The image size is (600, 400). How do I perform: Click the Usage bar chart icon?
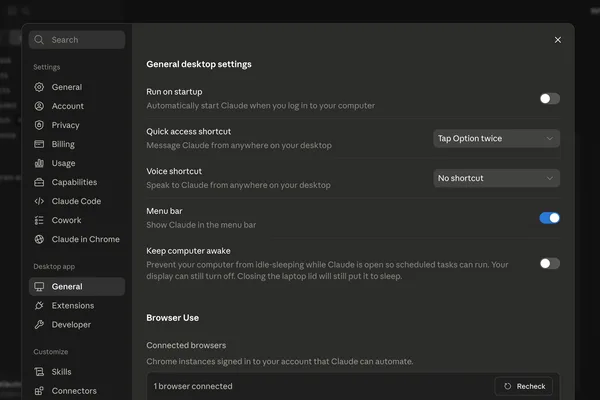coord(39,163)
